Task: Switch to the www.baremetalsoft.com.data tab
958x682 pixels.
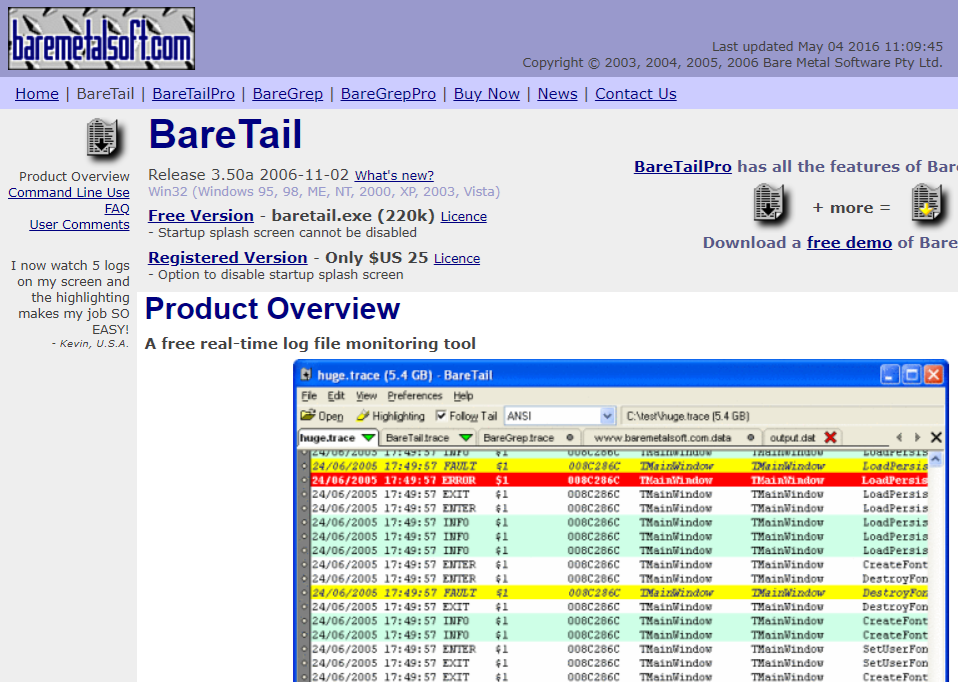Action: coord(671,438)
